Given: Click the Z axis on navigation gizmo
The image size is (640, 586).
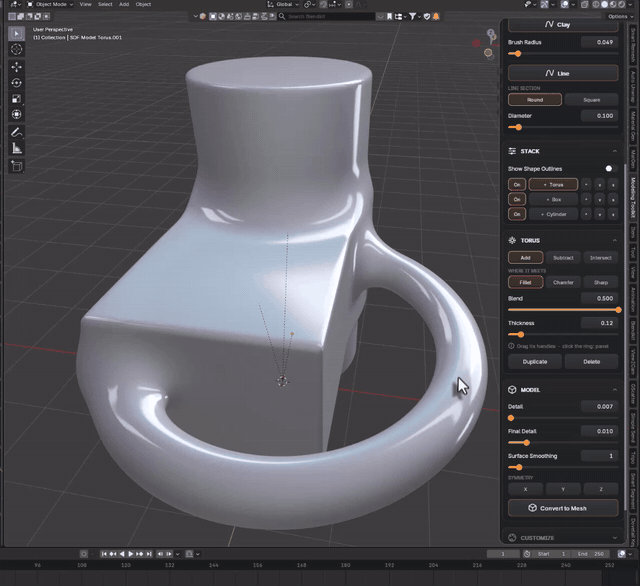Looking at the screenshot, I should (x=491, y=32).
